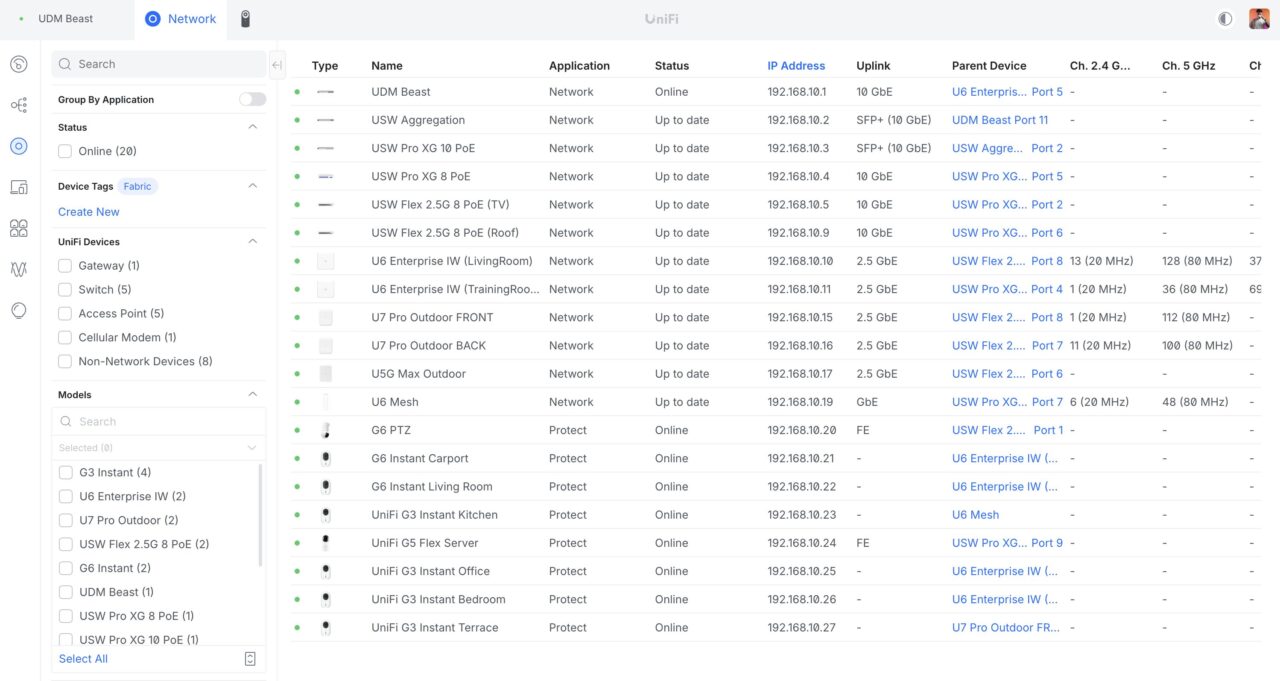1280x681 pixels.
Task: Check the Cellular Modem (1) filter
Action: (65, 338)
